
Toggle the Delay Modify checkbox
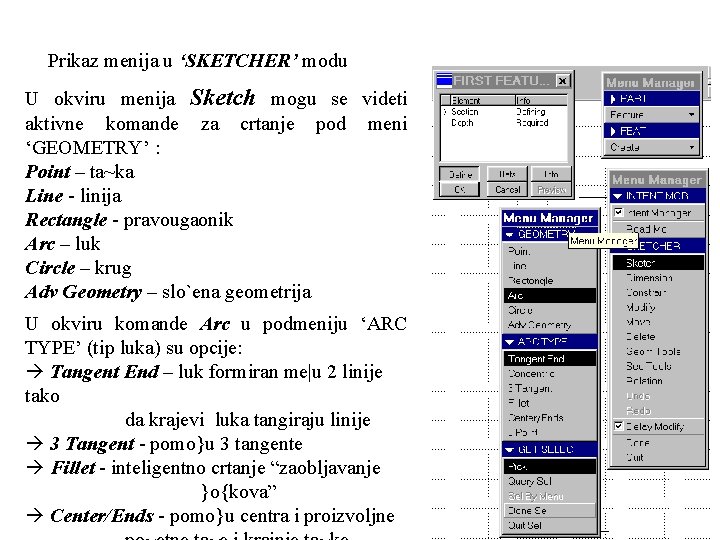pos(618,426)
